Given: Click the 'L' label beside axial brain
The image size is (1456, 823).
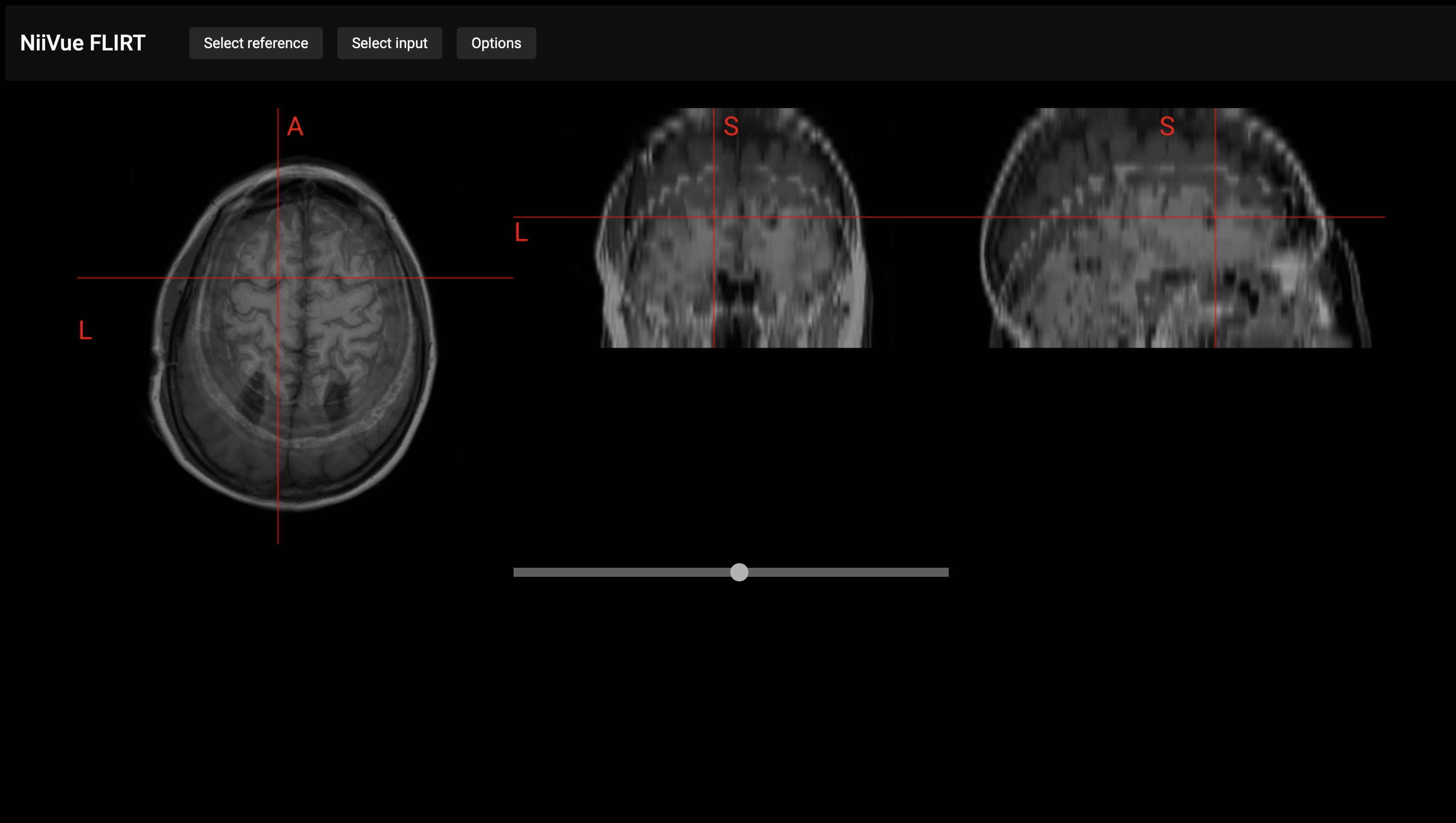Looking at the screenshot, I should pyautogui.click(x=85, y=330).
